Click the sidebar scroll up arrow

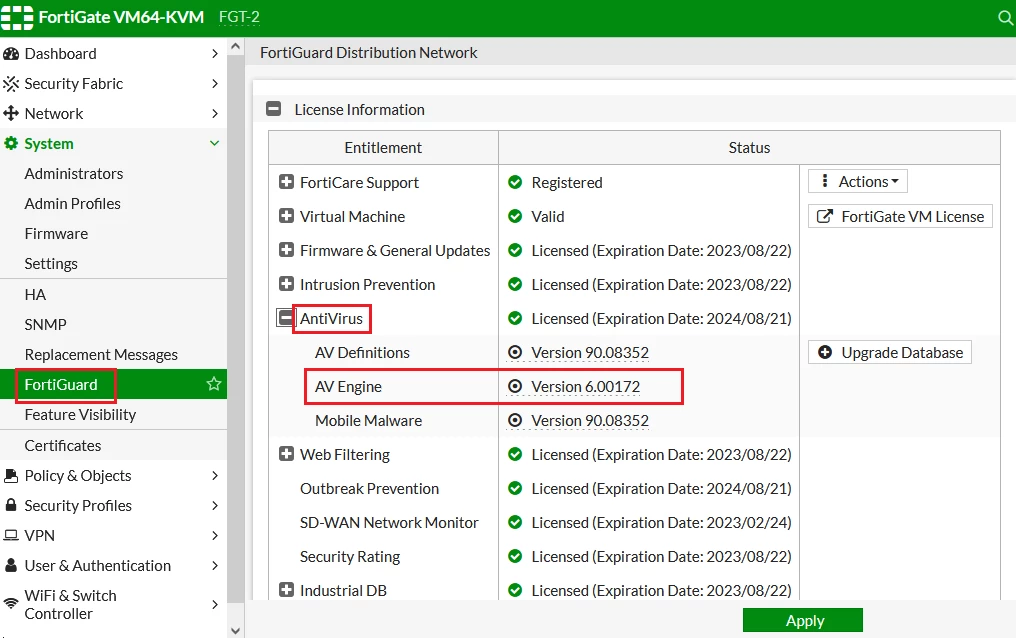point(235,46)
